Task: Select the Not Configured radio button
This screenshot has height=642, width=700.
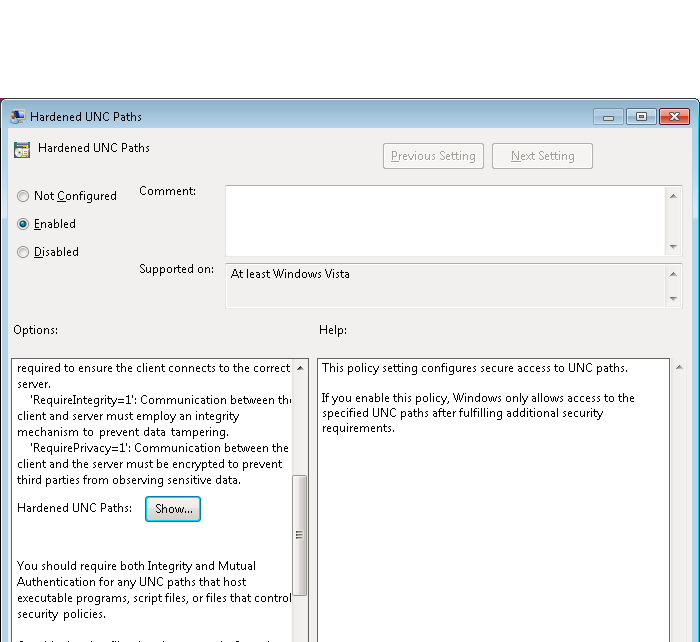Action: (23, 196)
